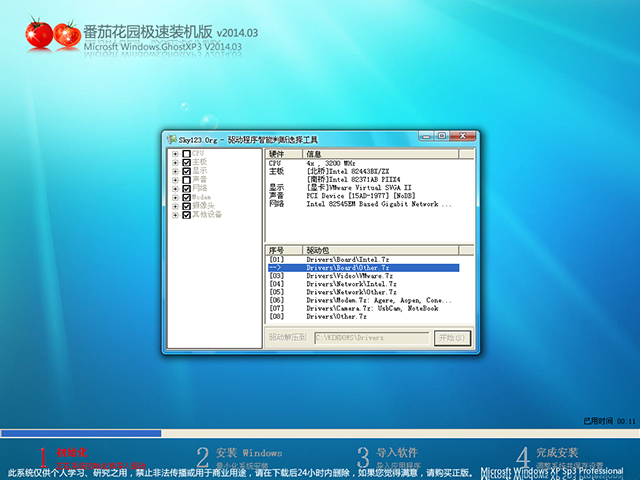
Task: Toggle the CPU driver checkbox
Action: pyautogui.click(x=186, y=154)
